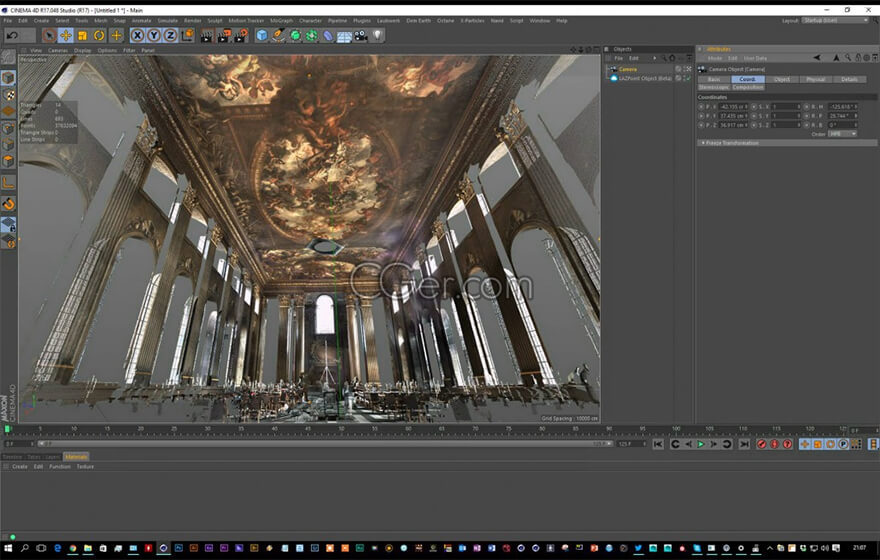Open Mode menu in Attributes manager
The height and width of the screenshot is (560, 880).
(714, 58)
